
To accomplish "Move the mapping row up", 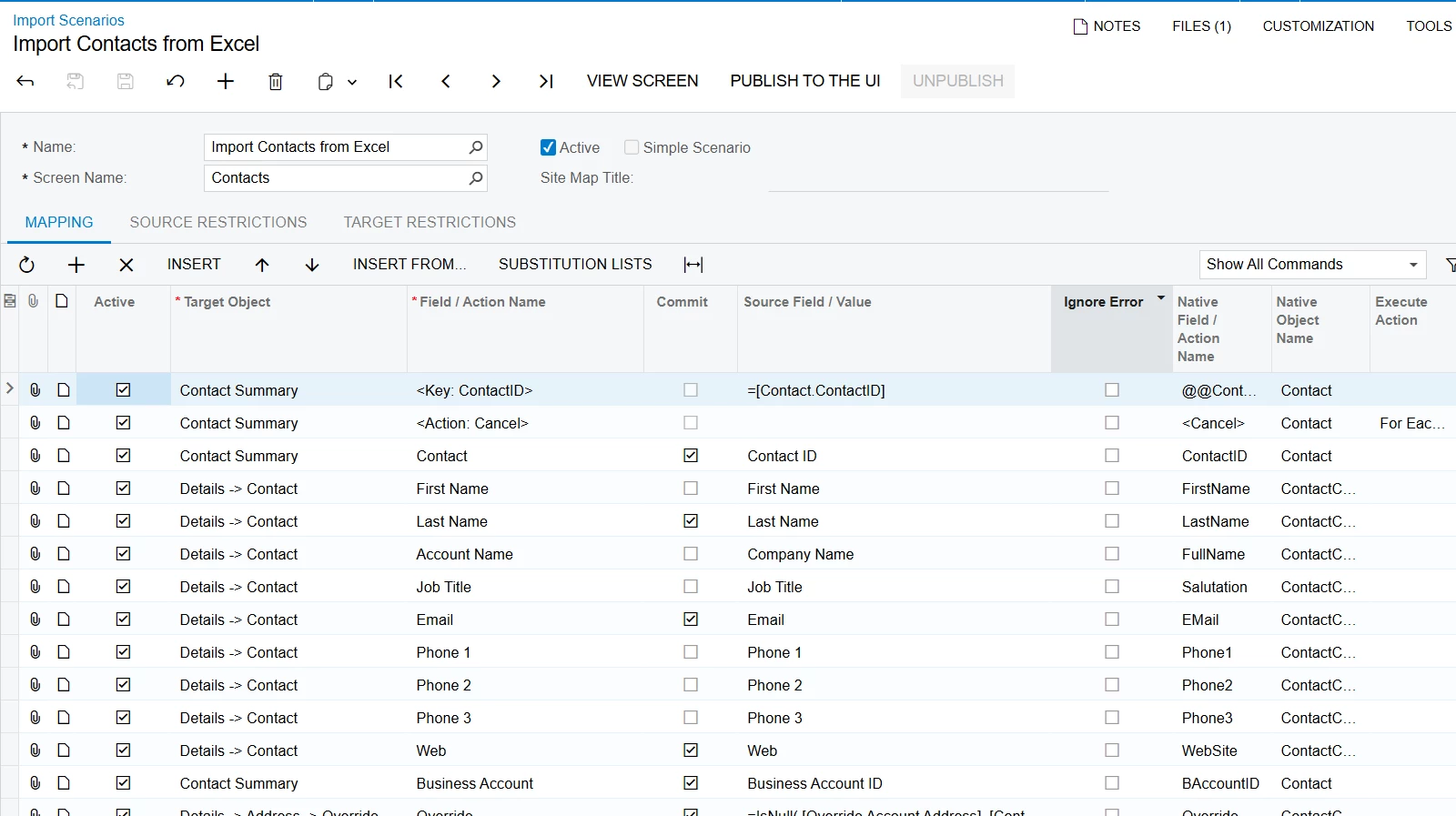I will [262, 265].
